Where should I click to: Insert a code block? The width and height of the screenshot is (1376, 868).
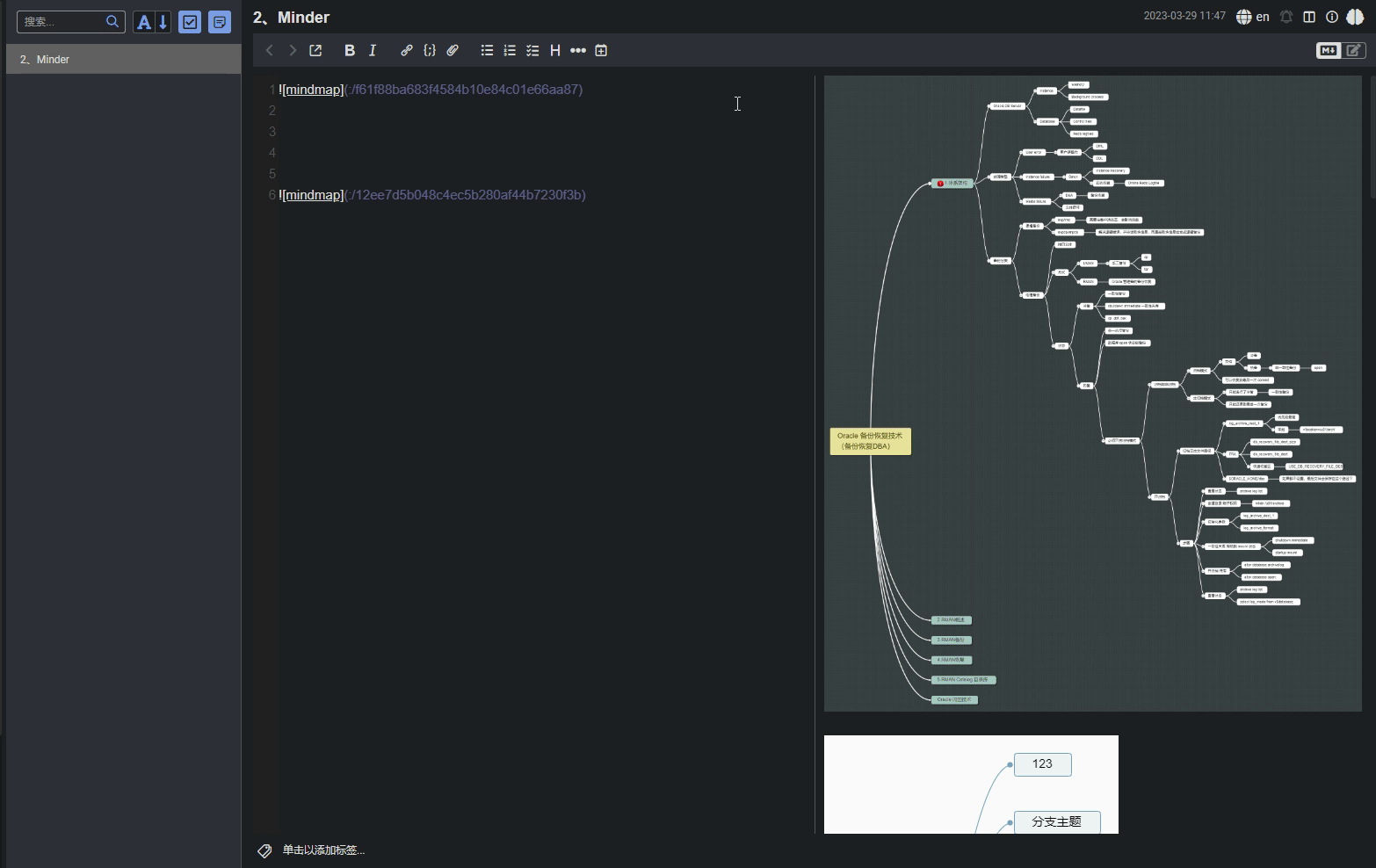[x=430, y=51]
